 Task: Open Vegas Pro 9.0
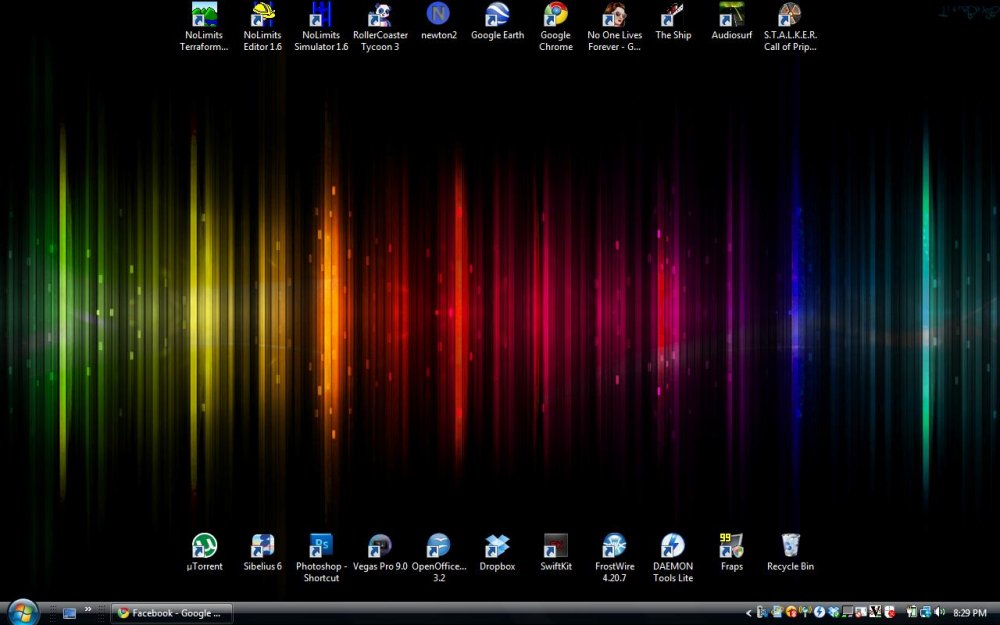click(378, 548)
